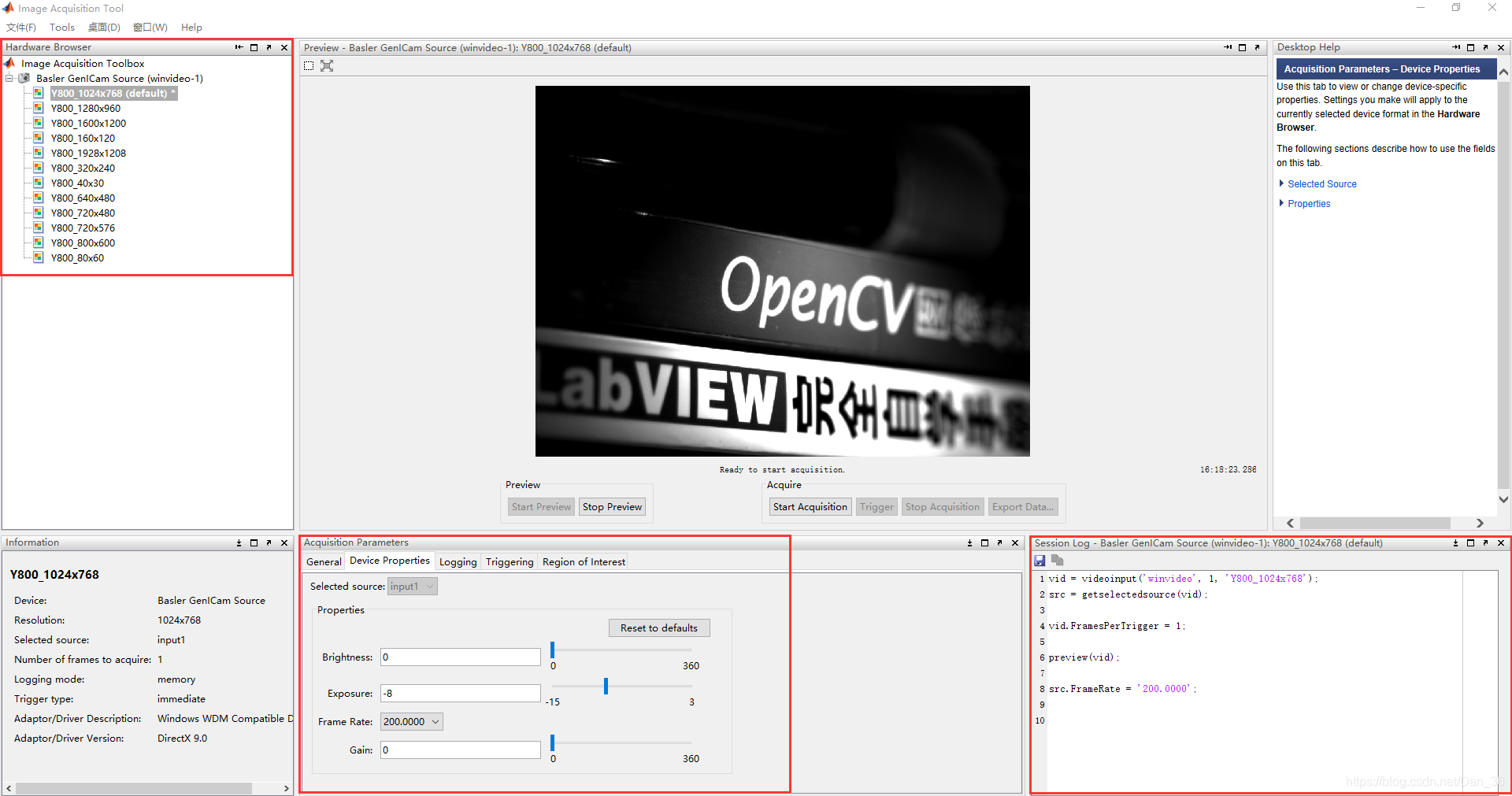Expand the Properties help section
The height and width of the screenshot is (796, 1512).
click(1281, 203)
